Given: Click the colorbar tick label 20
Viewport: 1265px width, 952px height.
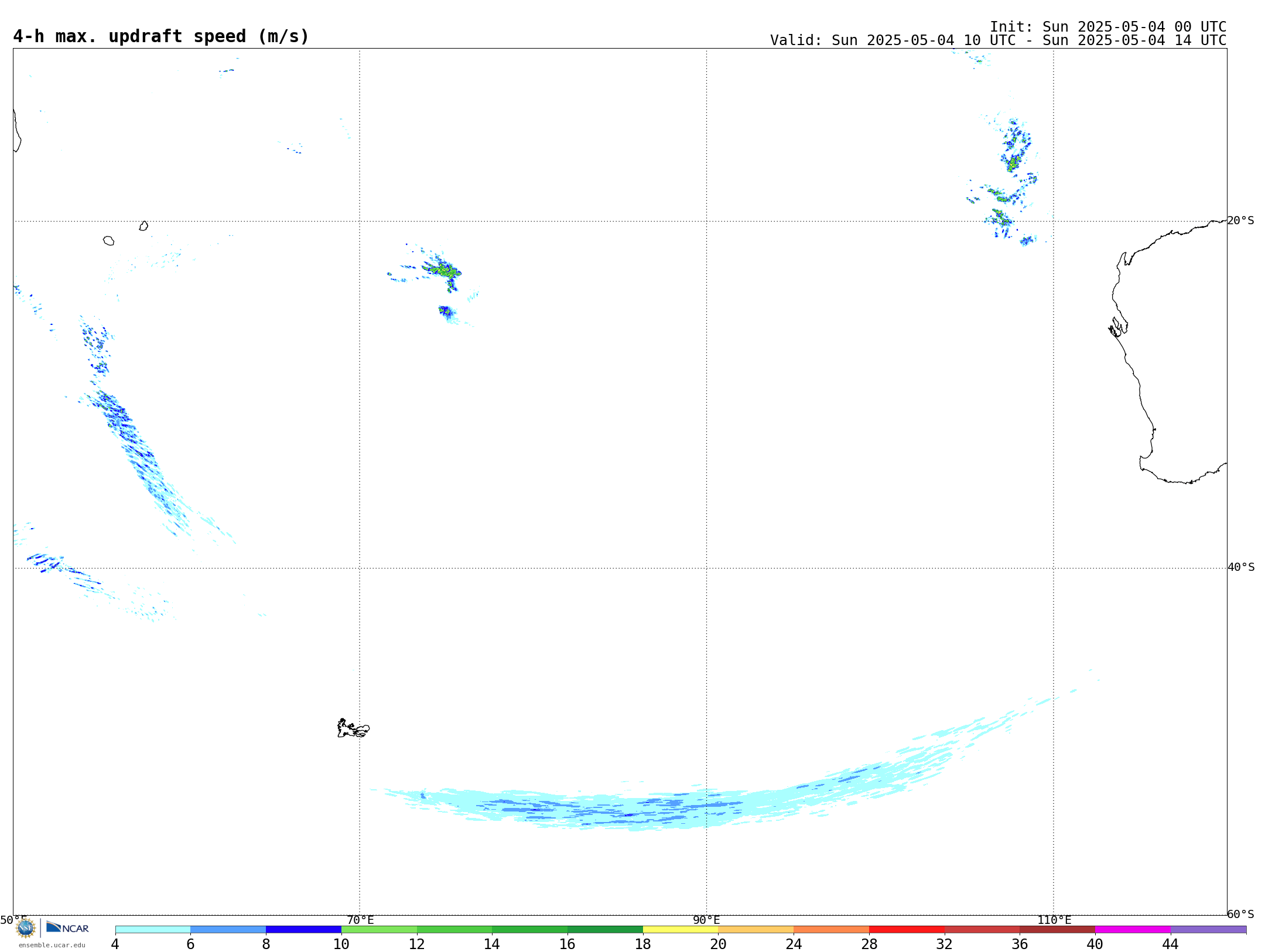Looking at the screenshot, I should point(719,944).
